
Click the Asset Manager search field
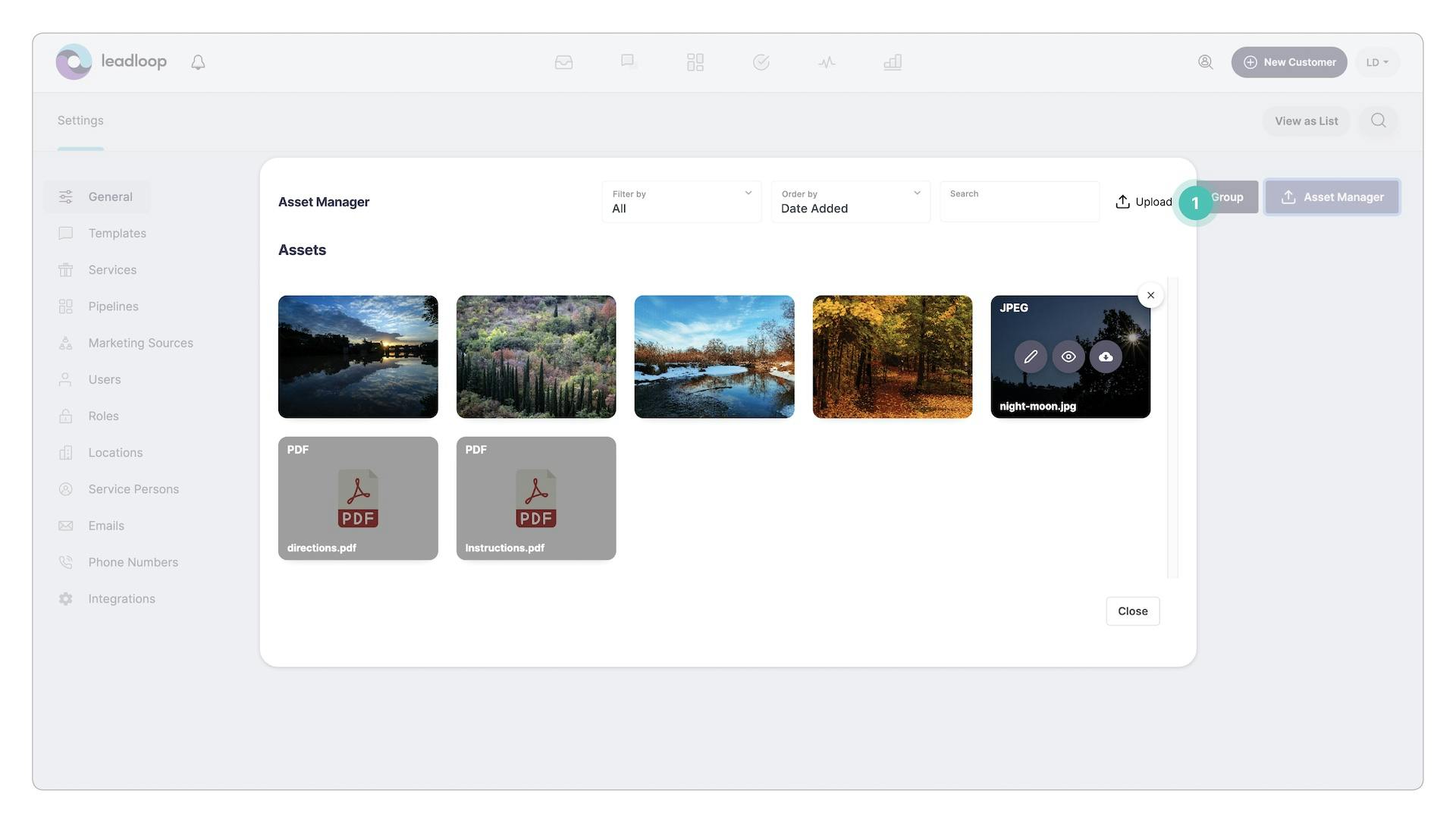pyautogui.click(x=1019, y=206)
